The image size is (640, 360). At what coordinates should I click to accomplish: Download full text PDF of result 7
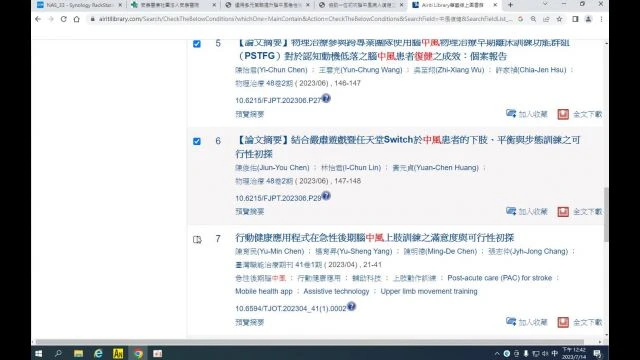click(580, 322)
